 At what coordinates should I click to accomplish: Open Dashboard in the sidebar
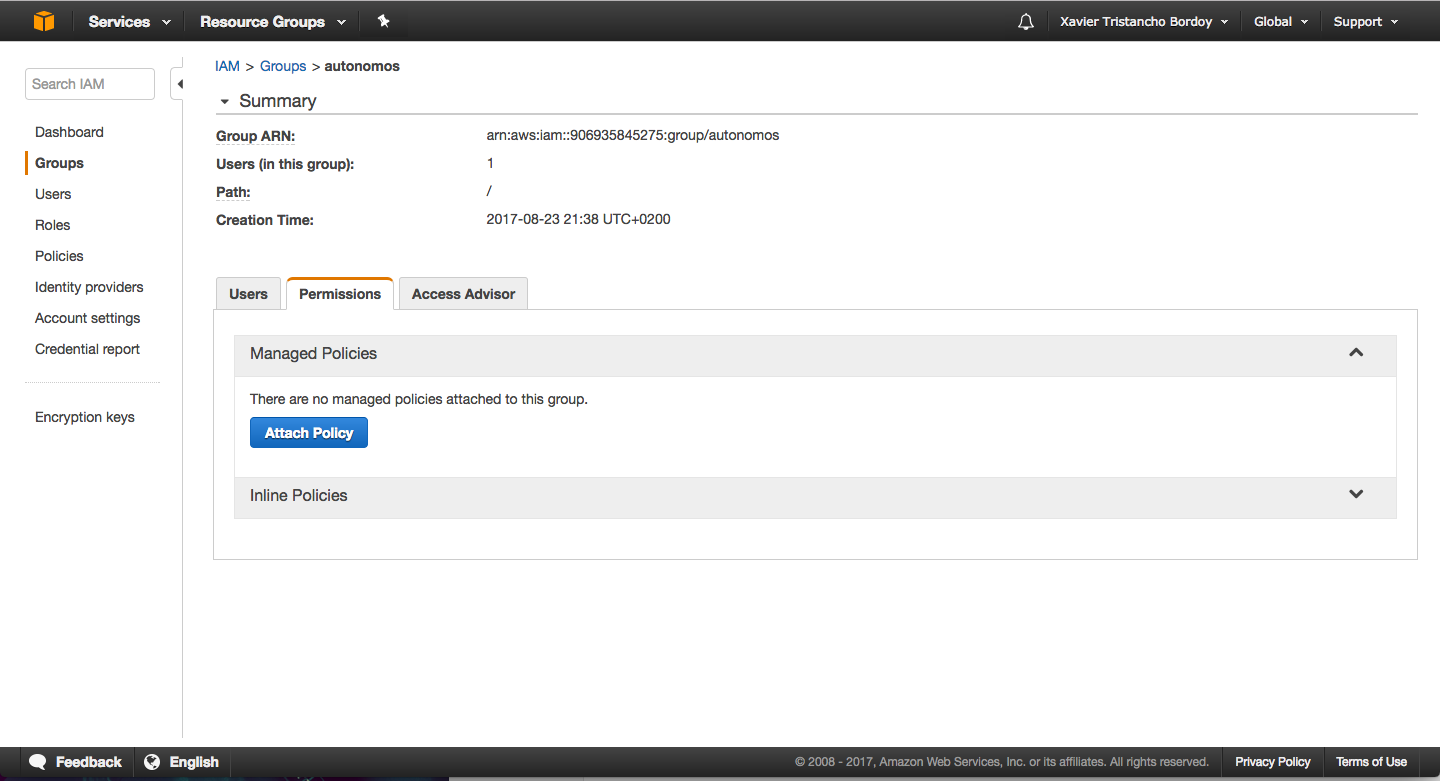coord(69,132)
